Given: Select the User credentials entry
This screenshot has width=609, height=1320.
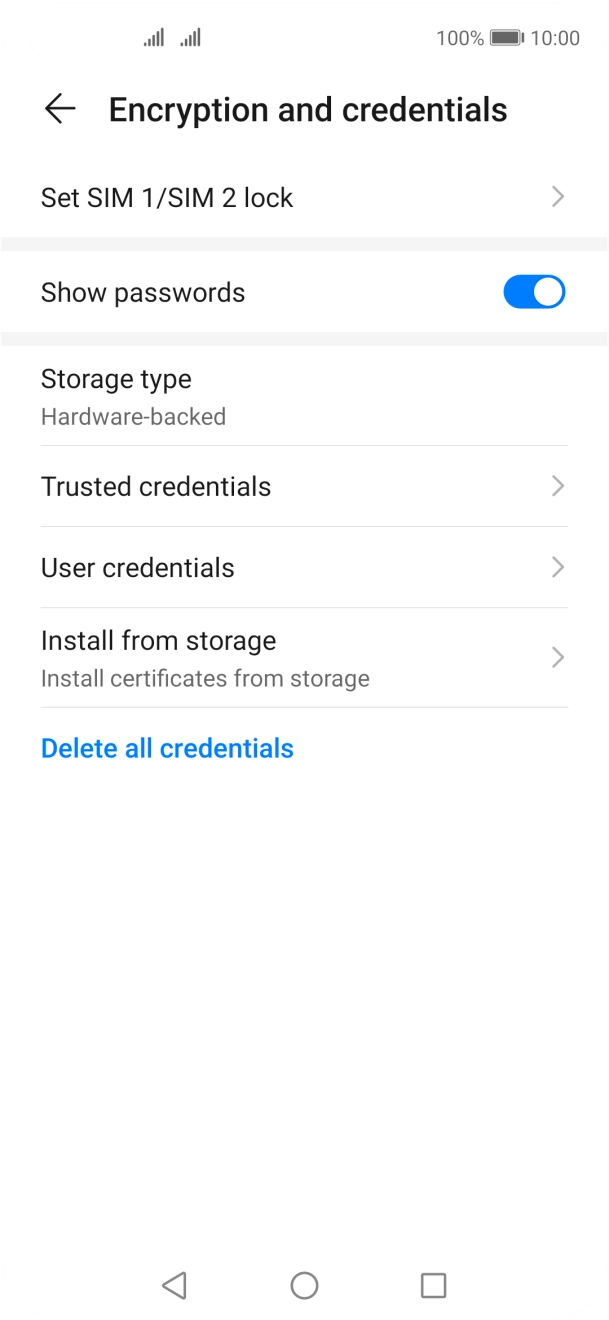Looking at the screenshot, I should (138, 568).
